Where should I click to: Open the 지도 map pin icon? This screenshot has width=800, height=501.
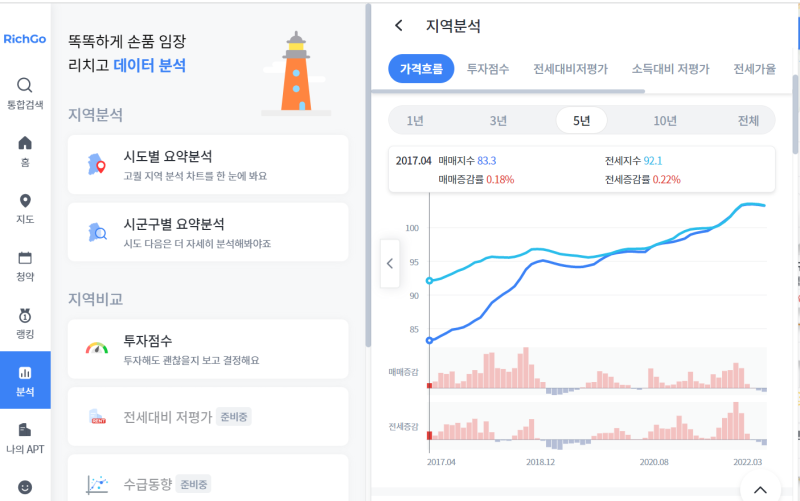24,201
